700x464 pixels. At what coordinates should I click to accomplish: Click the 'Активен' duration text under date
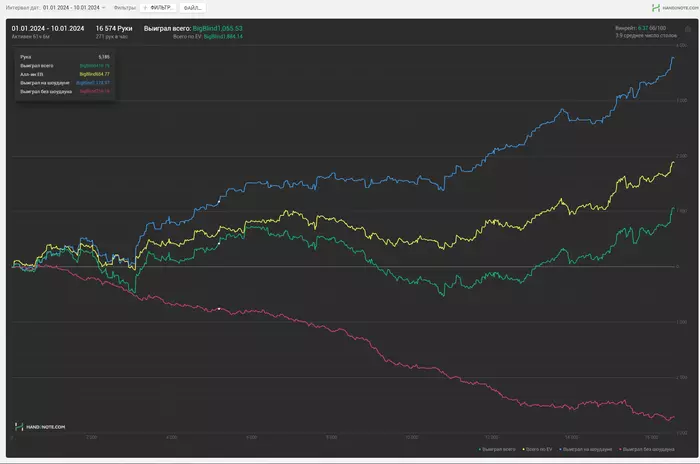click(30, 37)
